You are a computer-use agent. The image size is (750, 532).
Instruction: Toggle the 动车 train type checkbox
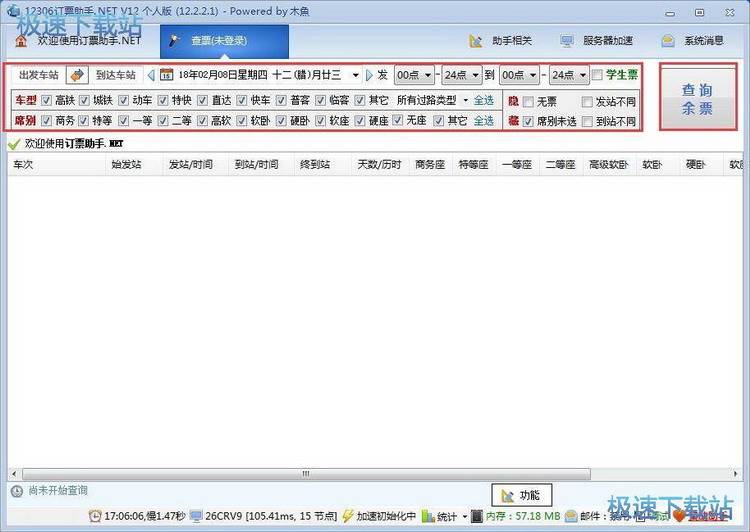123,100
